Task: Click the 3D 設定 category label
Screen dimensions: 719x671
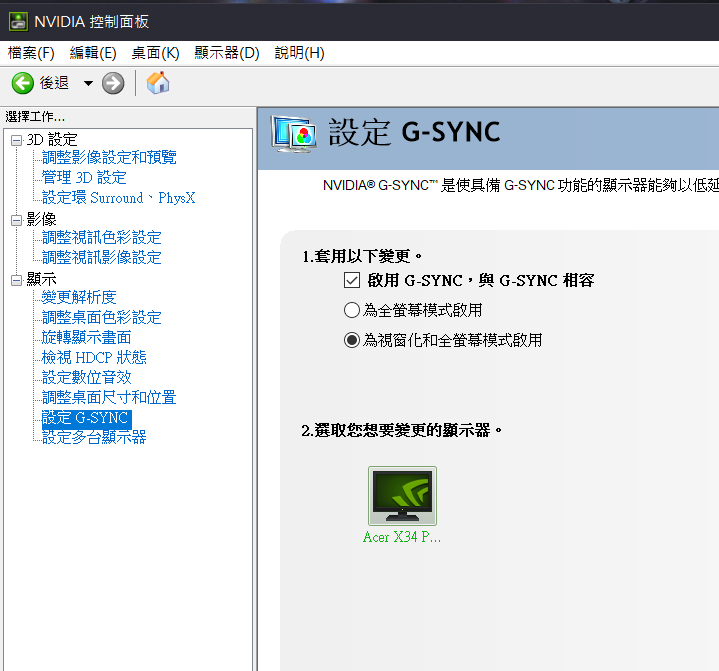Action: (x=52, y=140)
